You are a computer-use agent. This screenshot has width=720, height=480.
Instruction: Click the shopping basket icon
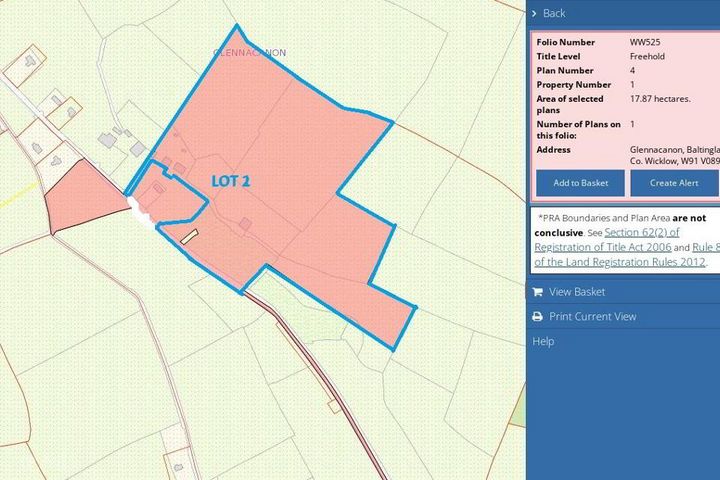click(x=537, y=292)
